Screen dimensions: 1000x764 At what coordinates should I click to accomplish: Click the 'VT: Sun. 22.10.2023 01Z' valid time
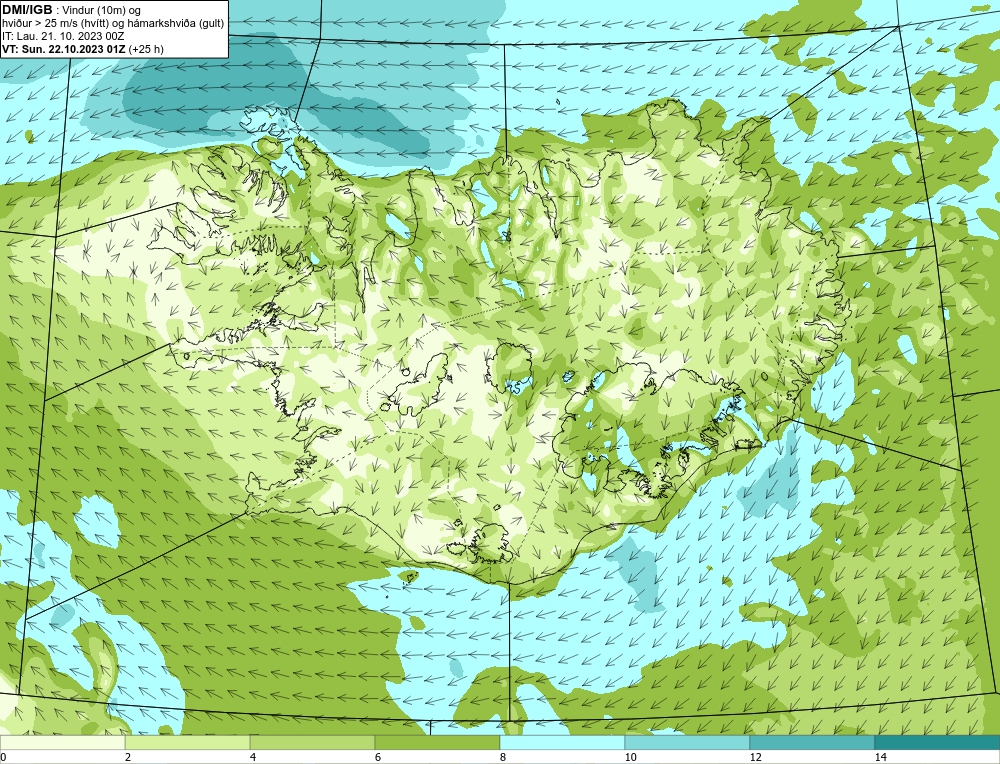(64, 49)
